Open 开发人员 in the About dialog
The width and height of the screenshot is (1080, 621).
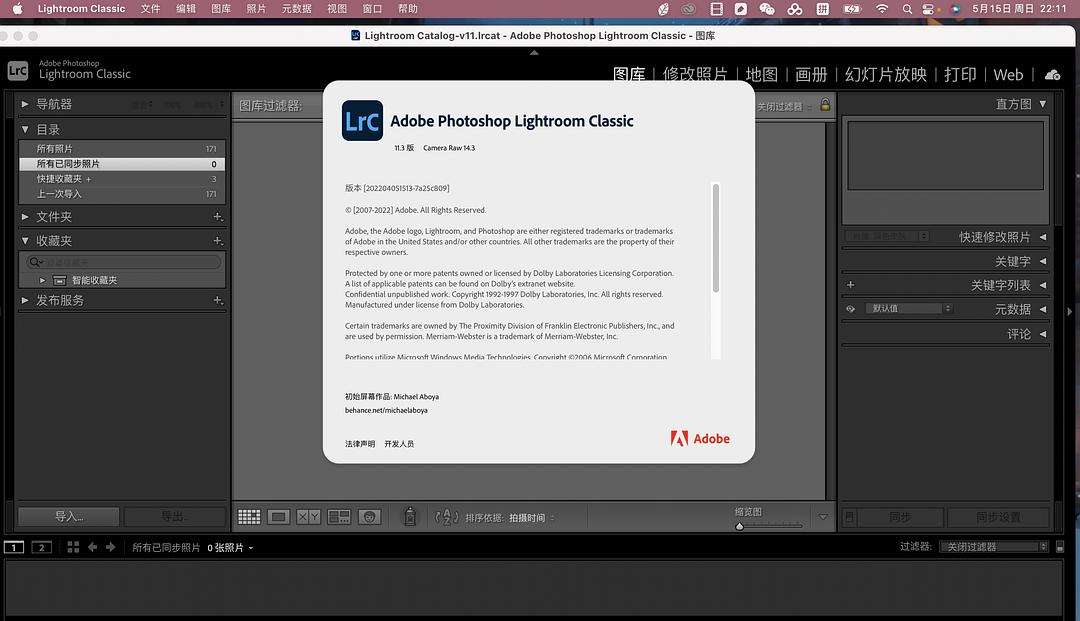(x=399, y=444)
